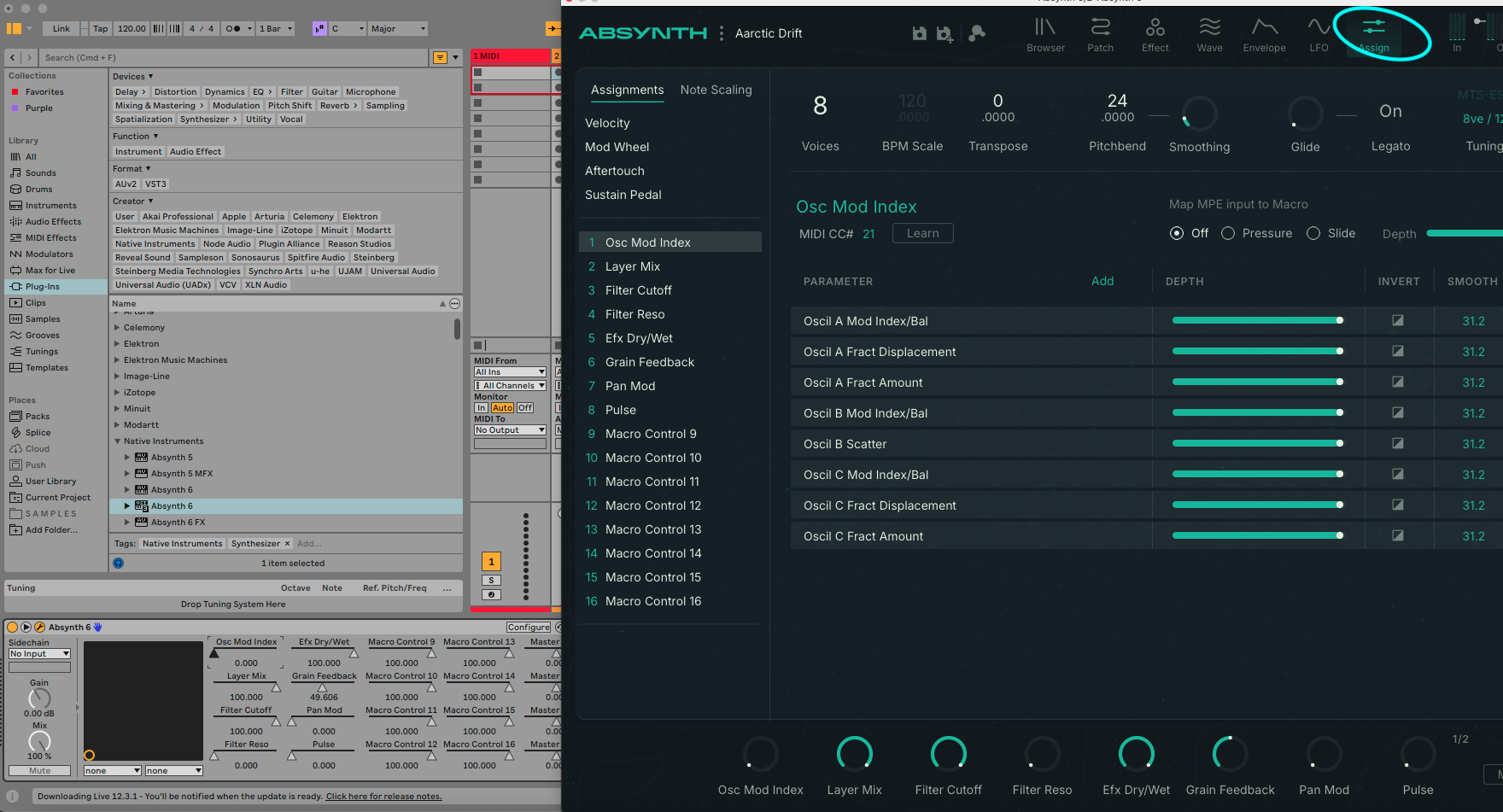Open the MIDI From All Ins dropdown
1503x812 pixels.
[x=510, y=372]
